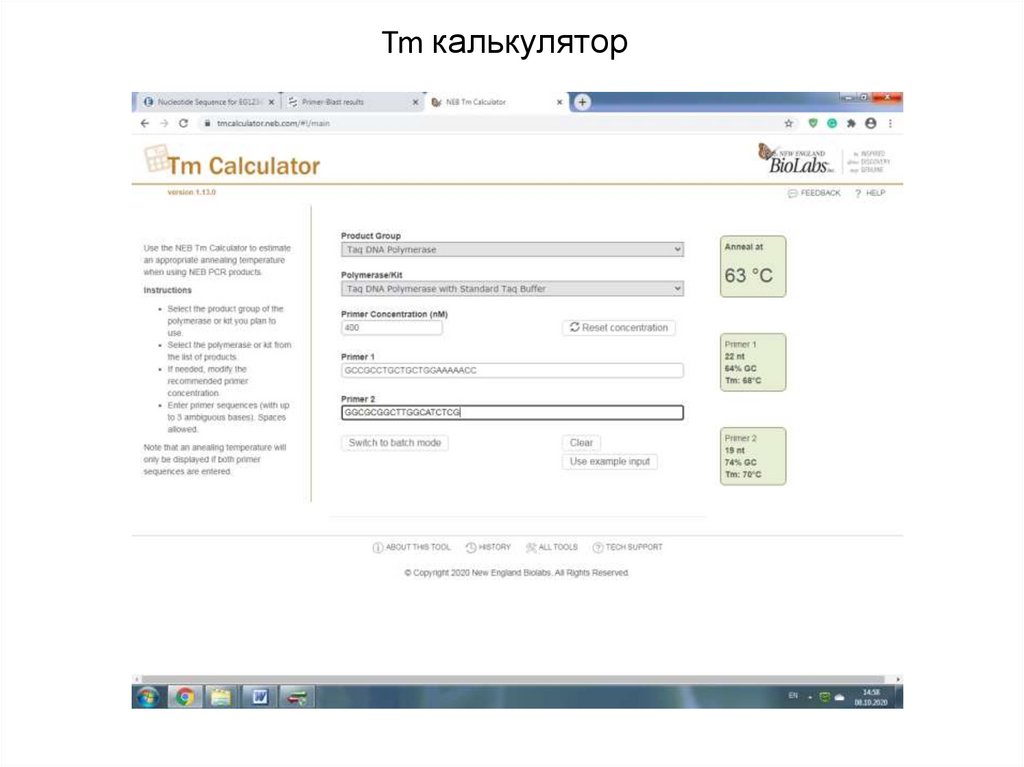The image size is (1024, 767).
Task: Open the Polymerase/Kit dropdown
Action: tap(512, 288)
